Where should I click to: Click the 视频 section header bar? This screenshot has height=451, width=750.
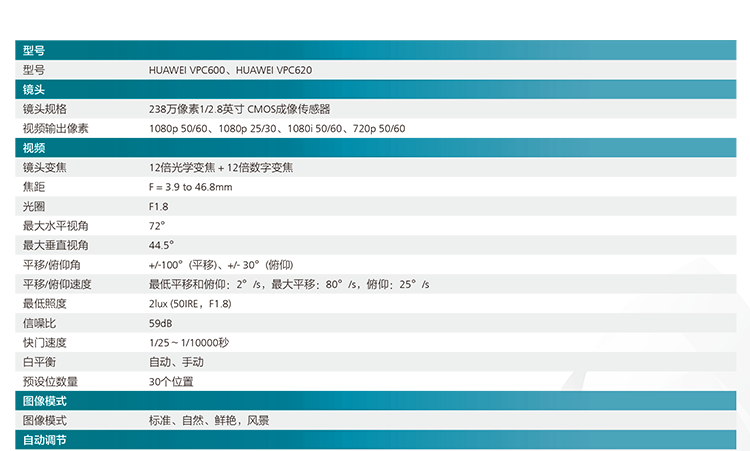point(380,148)
